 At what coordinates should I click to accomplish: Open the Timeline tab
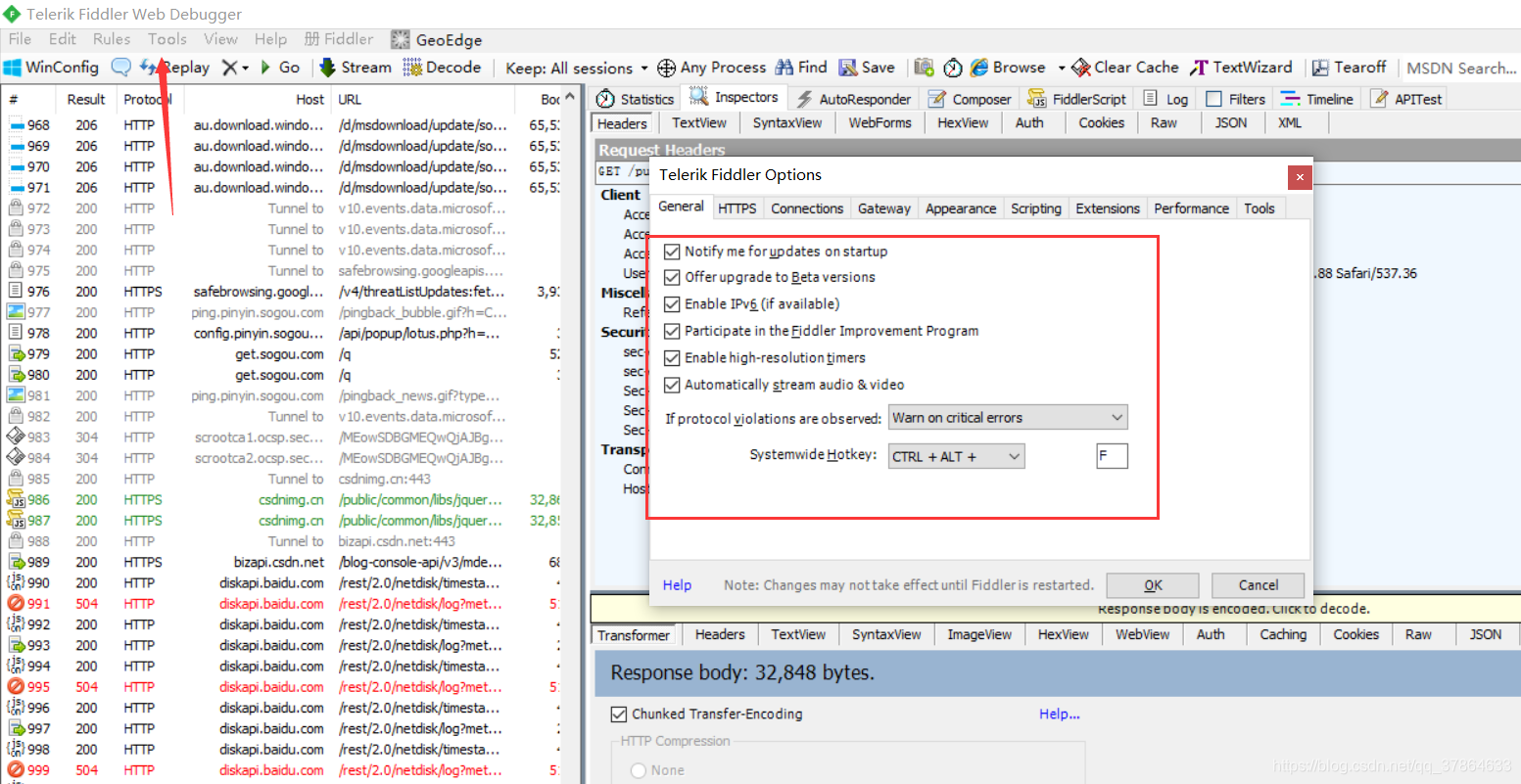point(1317,99)
